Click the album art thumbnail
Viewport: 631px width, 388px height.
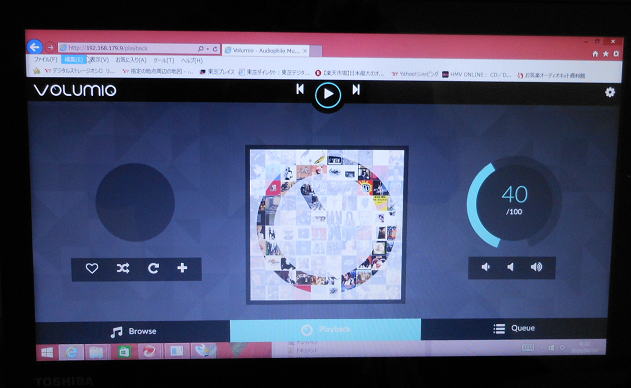click(326, 225)
